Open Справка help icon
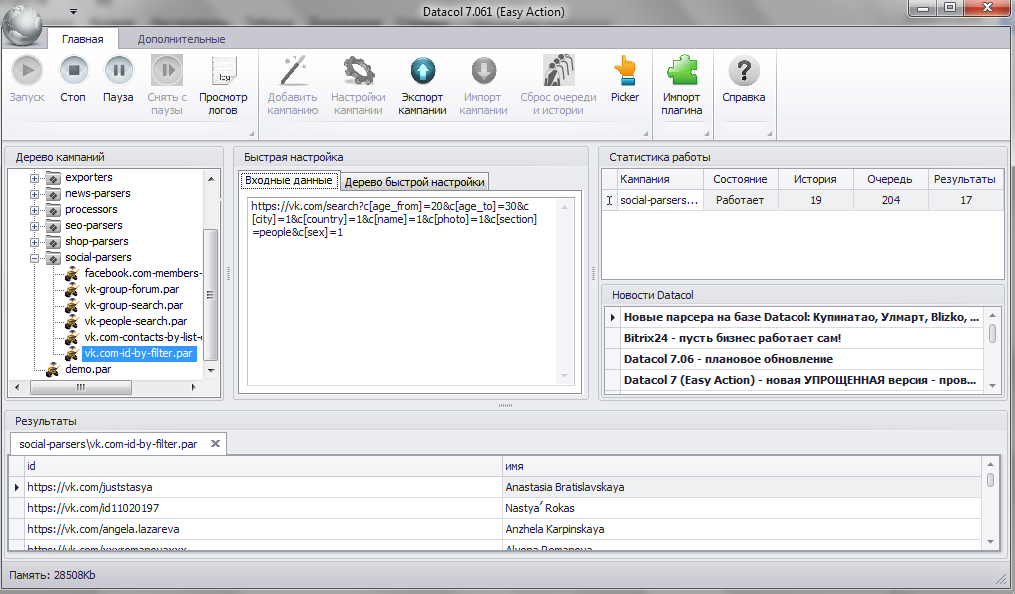Image resolution: width=1015 pixels, height=594 pixels. [744, 71]
